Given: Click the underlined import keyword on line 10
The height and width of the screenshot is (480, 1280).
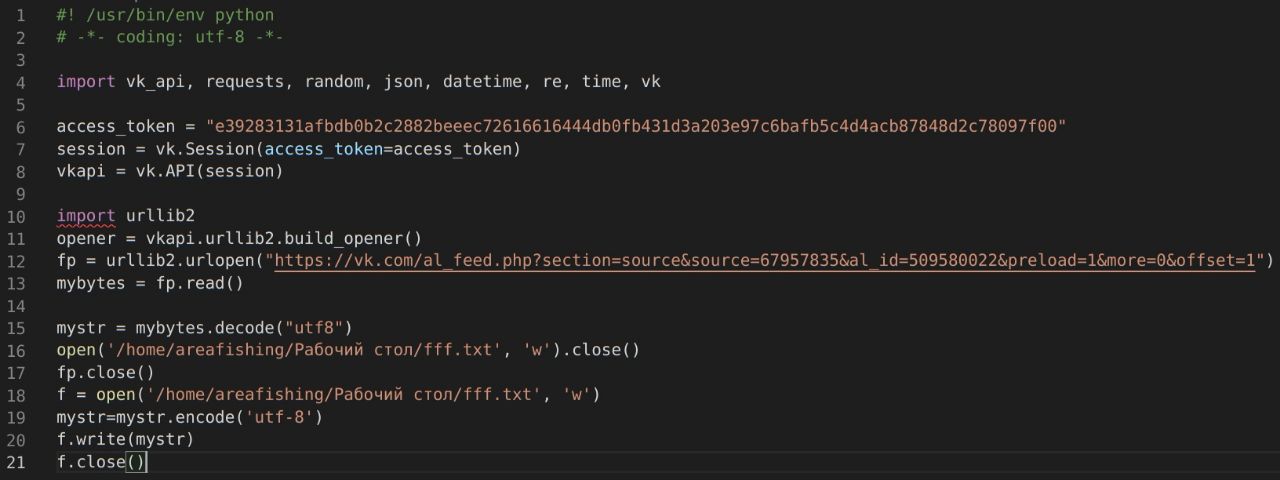Looking at the screenshot, I should [86, 216].
